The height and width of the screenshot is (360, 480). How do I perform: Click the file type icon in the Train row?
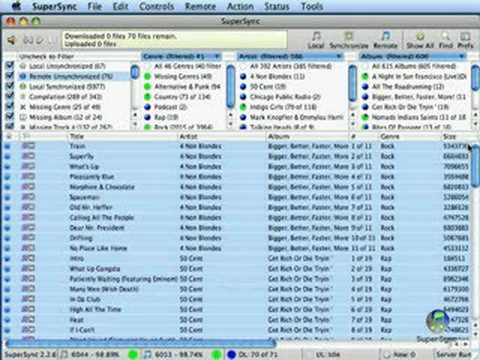point(28,146)
